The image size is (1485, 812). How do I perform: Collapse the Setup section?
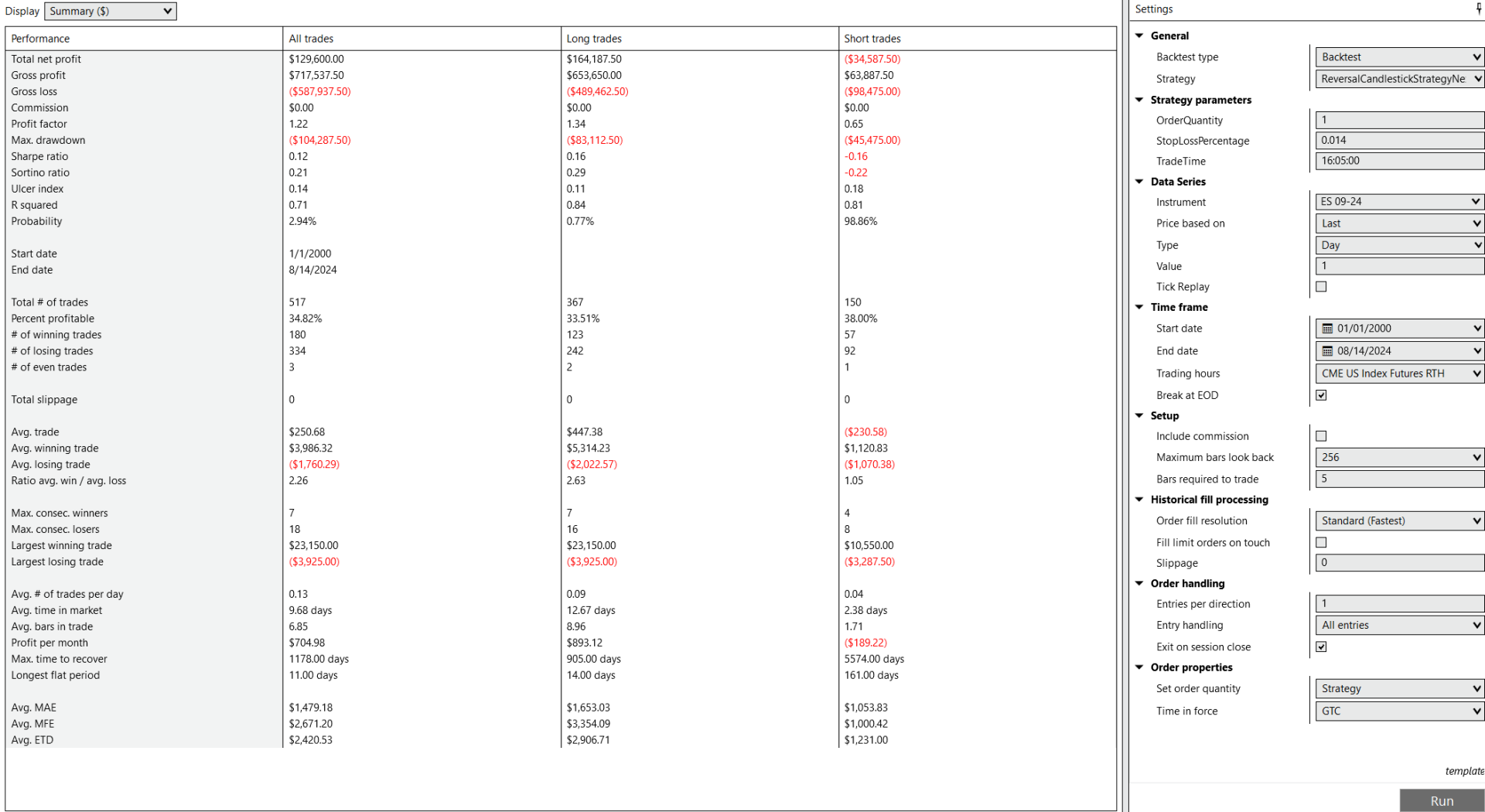[x=1139, y=415]
